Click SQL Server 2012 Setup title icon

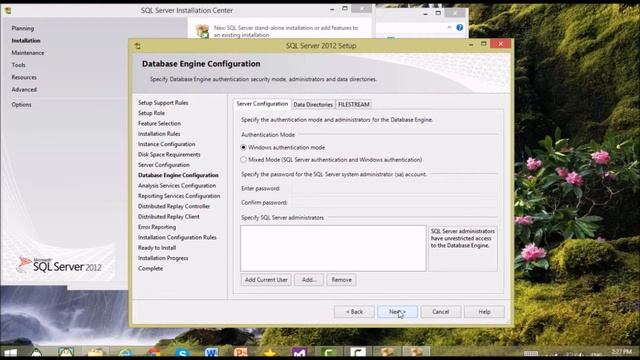pos(138,46)
